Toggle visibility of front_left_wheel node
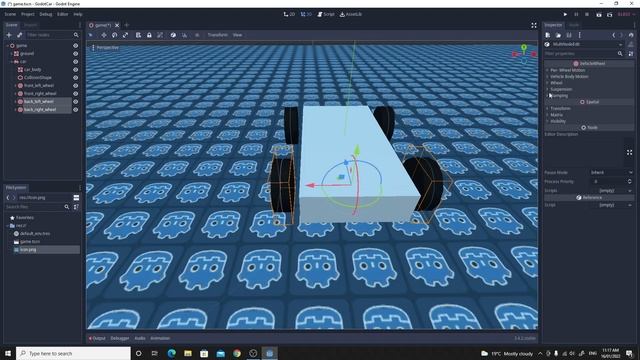Viewport: 640px width, 360px height. tap(76, 85)
